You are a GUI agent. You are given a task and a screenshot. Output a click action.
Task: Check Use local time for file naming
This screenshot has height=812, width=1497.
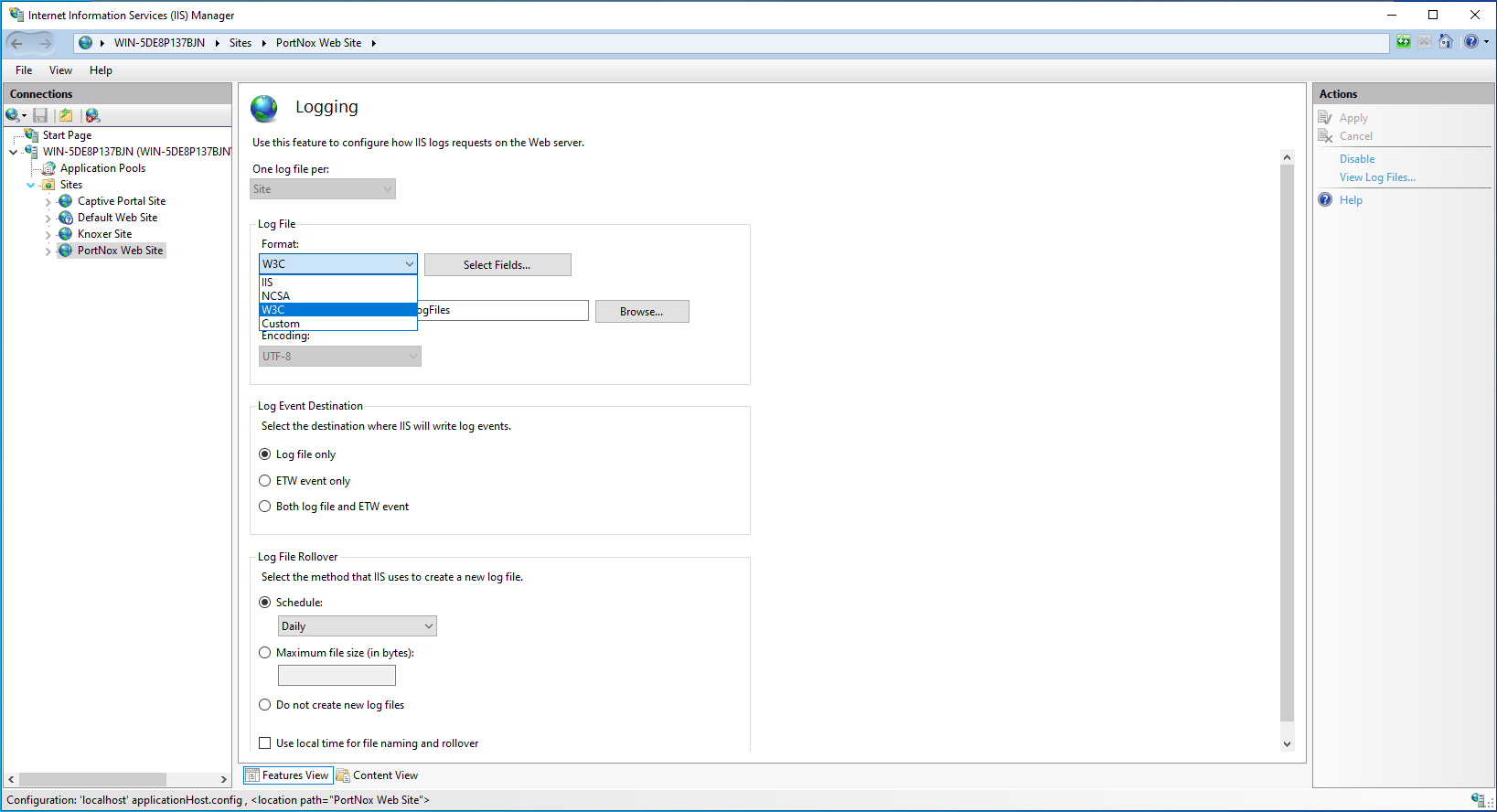[x=265, y=743]
